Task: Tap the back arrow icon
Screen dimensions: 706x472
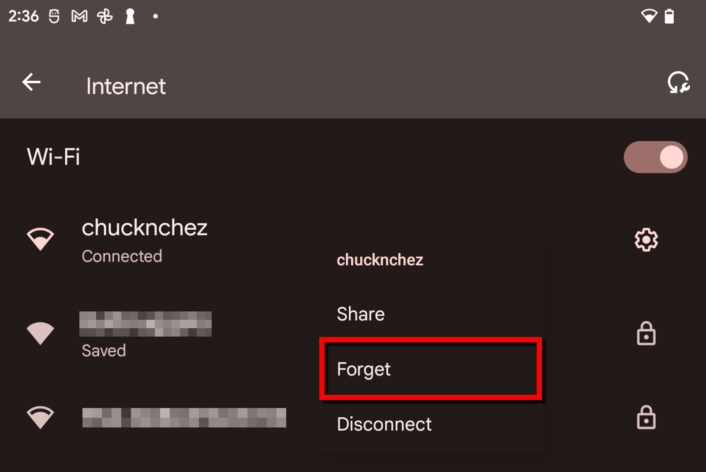Action: click(x=32, y=83)
